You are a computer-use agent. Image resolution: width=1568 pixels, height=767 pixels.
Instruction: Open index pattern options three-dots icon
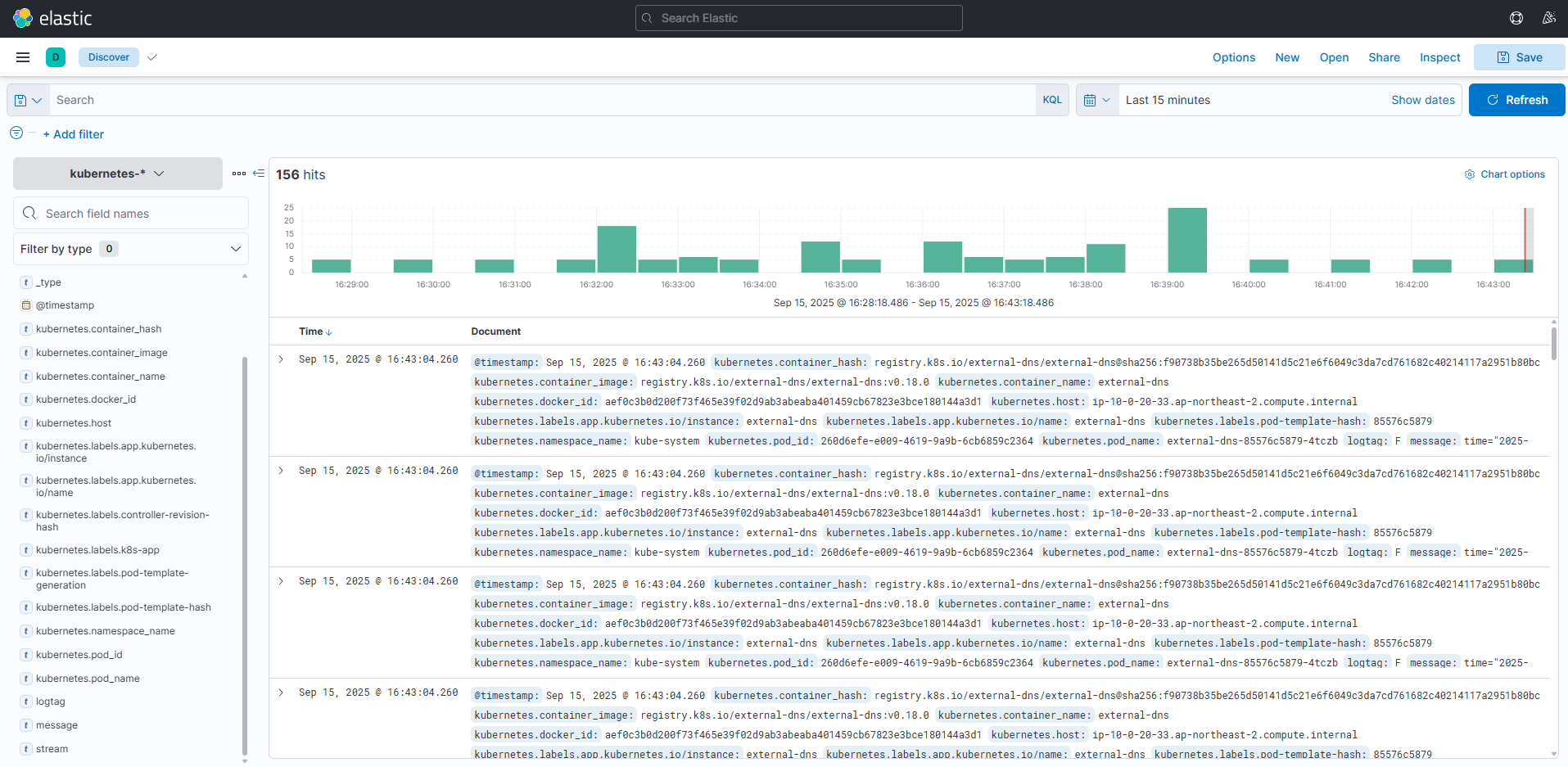[239, 174]
